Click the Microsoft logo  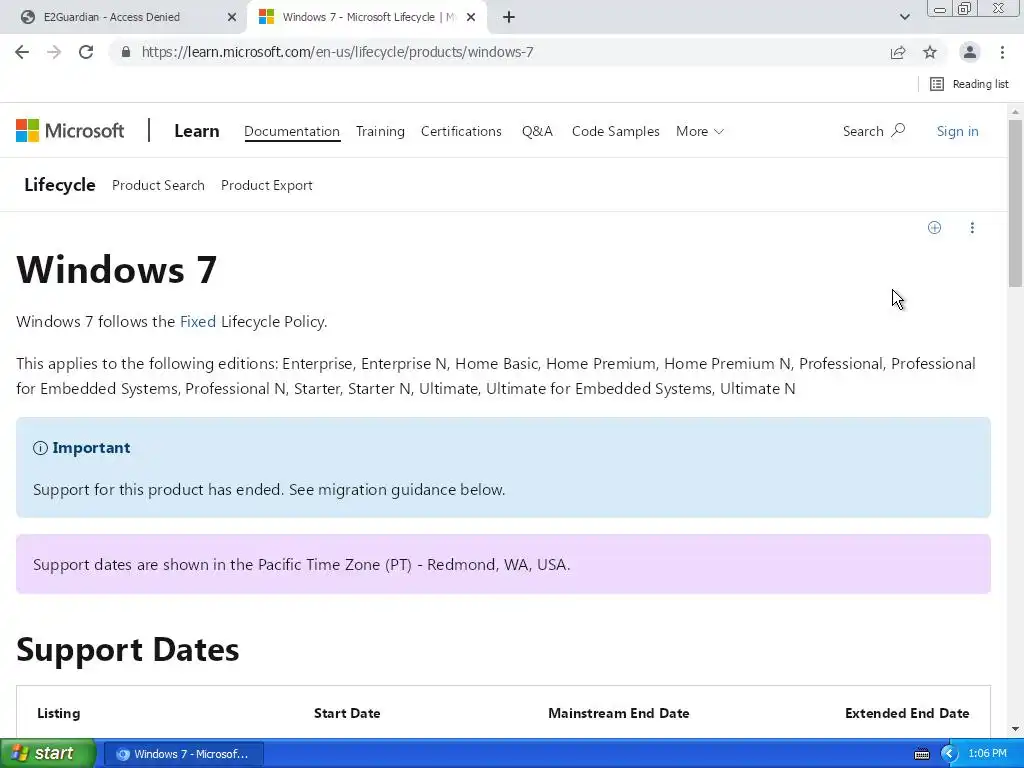point(70,131)
